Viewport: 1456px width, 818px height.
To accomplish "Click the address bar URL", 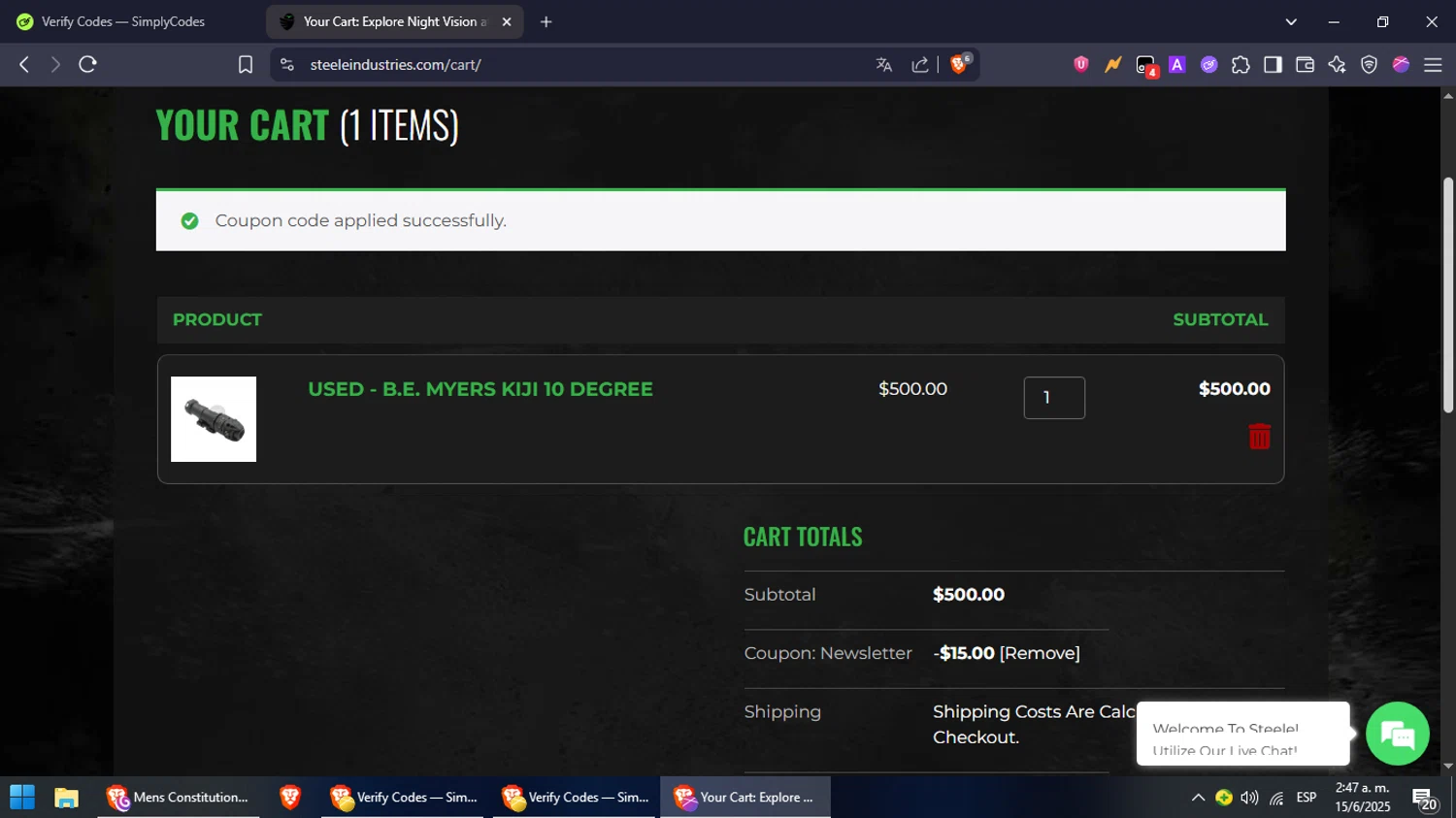I will [x=395, y=65].
